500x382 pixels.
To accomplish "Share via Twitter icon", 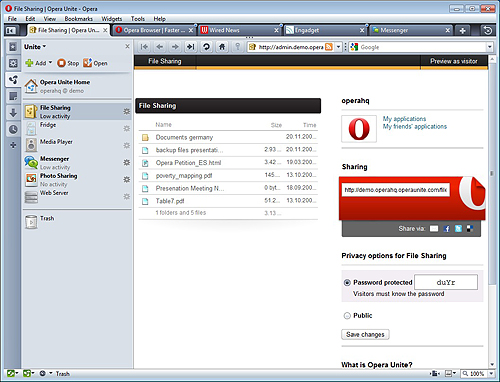I will pos(458,229).
